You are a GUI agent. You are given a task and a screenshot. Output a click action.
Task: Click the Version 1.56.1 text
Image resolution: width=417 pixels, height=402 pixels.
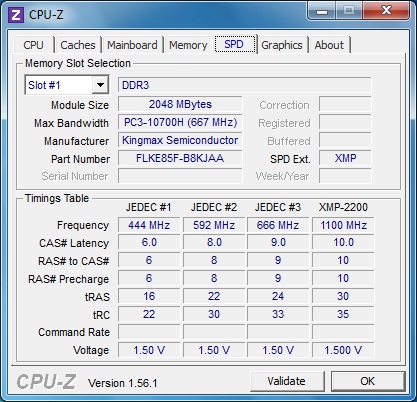tap(122, 383)
